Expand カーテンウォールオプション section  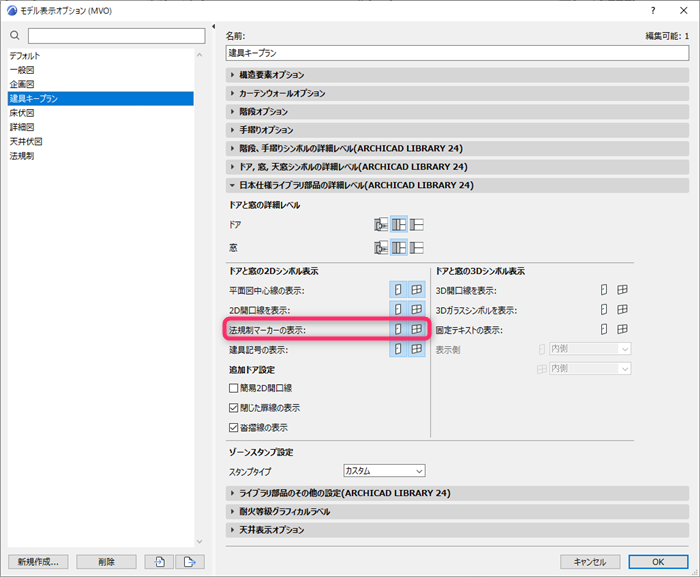tap(457, 93)
